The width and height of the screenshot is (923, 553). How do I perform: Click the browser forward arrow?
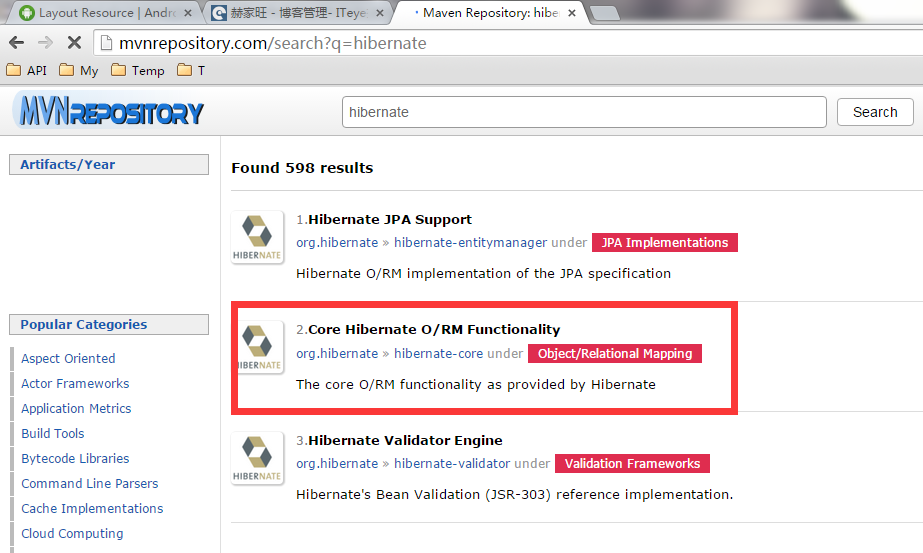[x=45, y=42]
